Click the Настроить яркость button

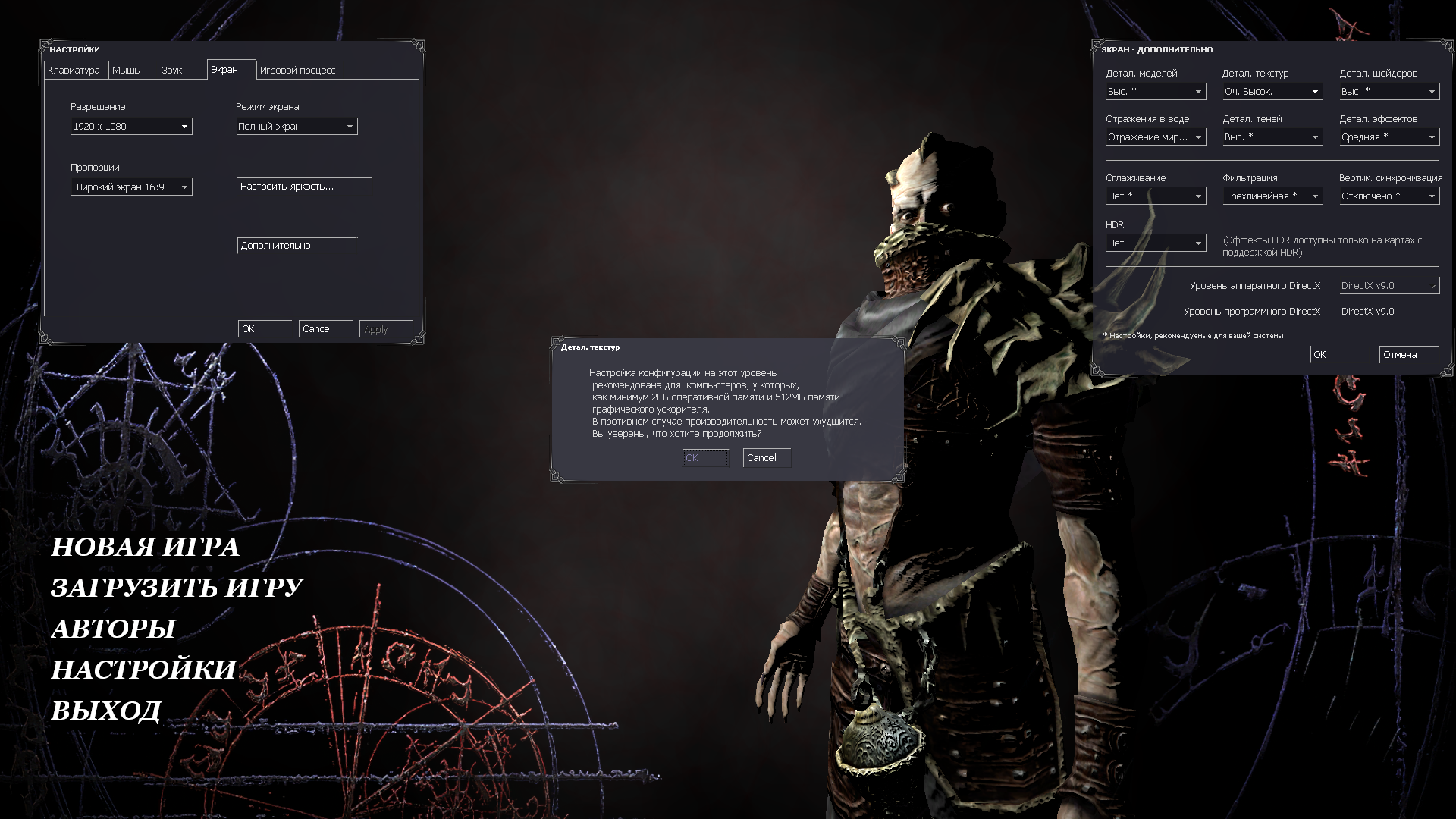pos(304,187)
